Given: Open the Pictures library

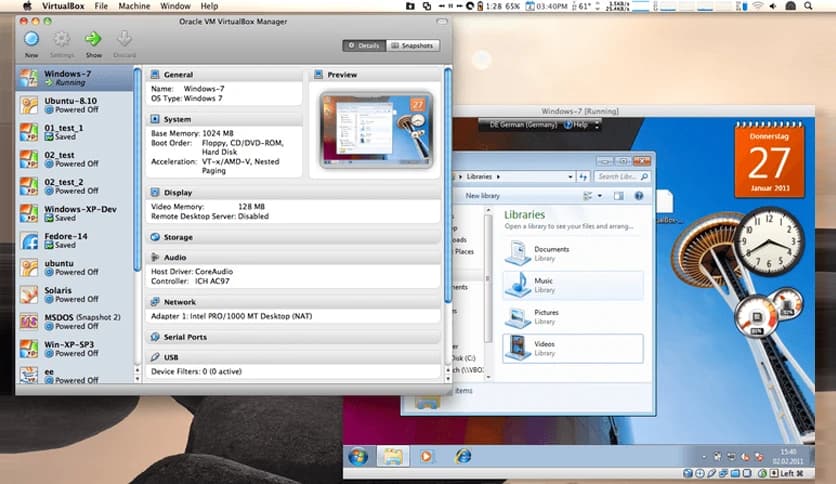Looking at the screenshot, I should click(x=573, y=317).
